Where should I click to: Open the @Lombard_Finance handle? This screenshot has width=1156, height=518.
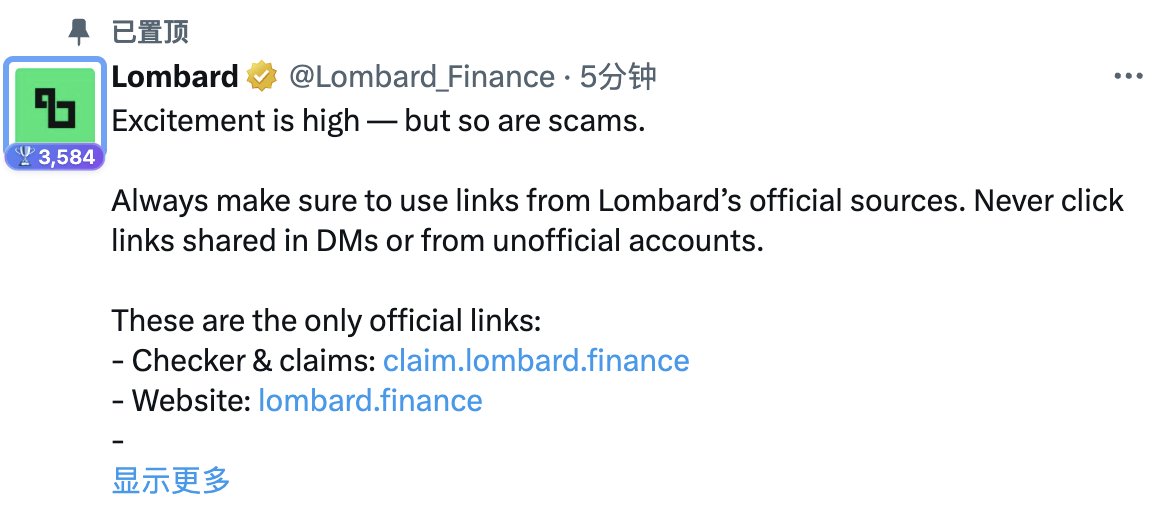422,77
